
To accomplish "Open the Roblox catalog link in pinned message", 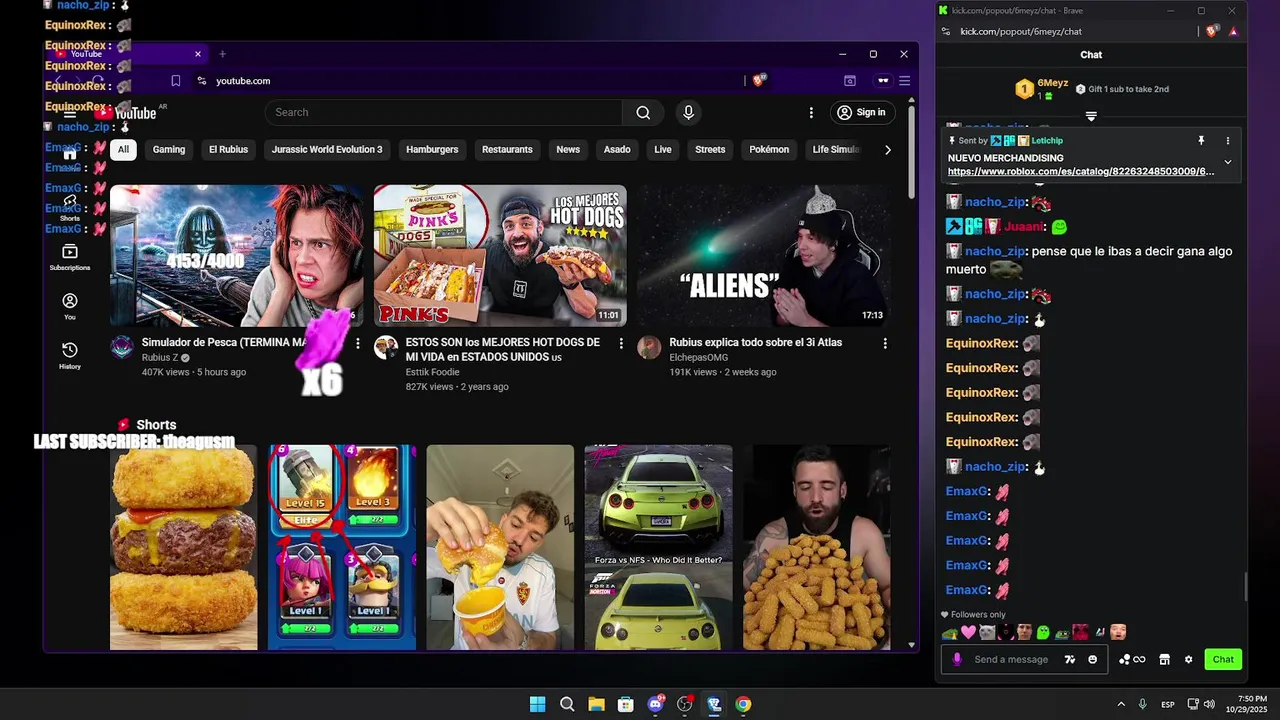I will coord(1081,172).
